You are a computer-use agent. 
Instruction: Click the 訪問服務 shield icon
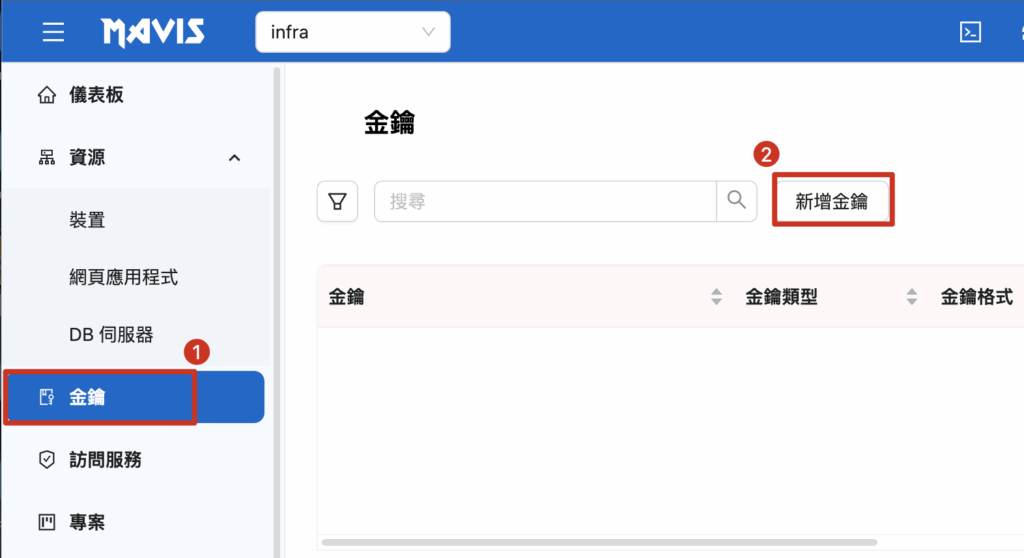(46, 460)
